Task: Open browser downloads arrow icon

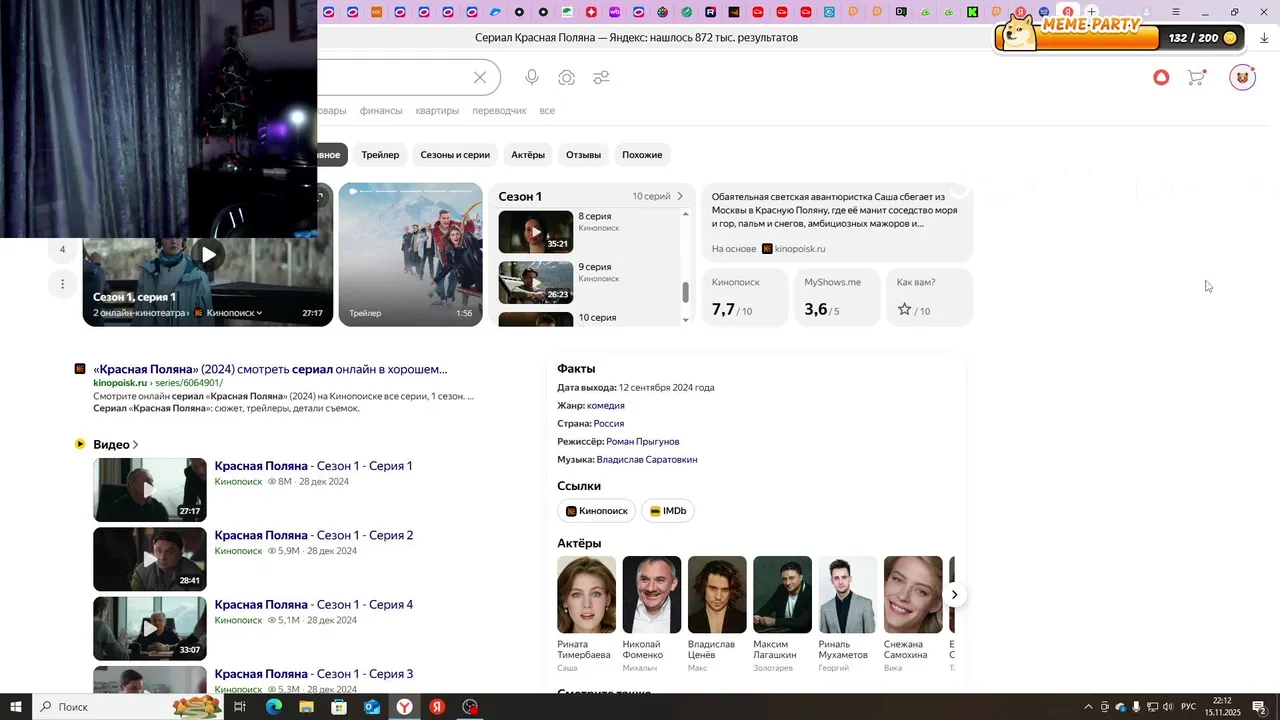Action: coord(1266,37)
